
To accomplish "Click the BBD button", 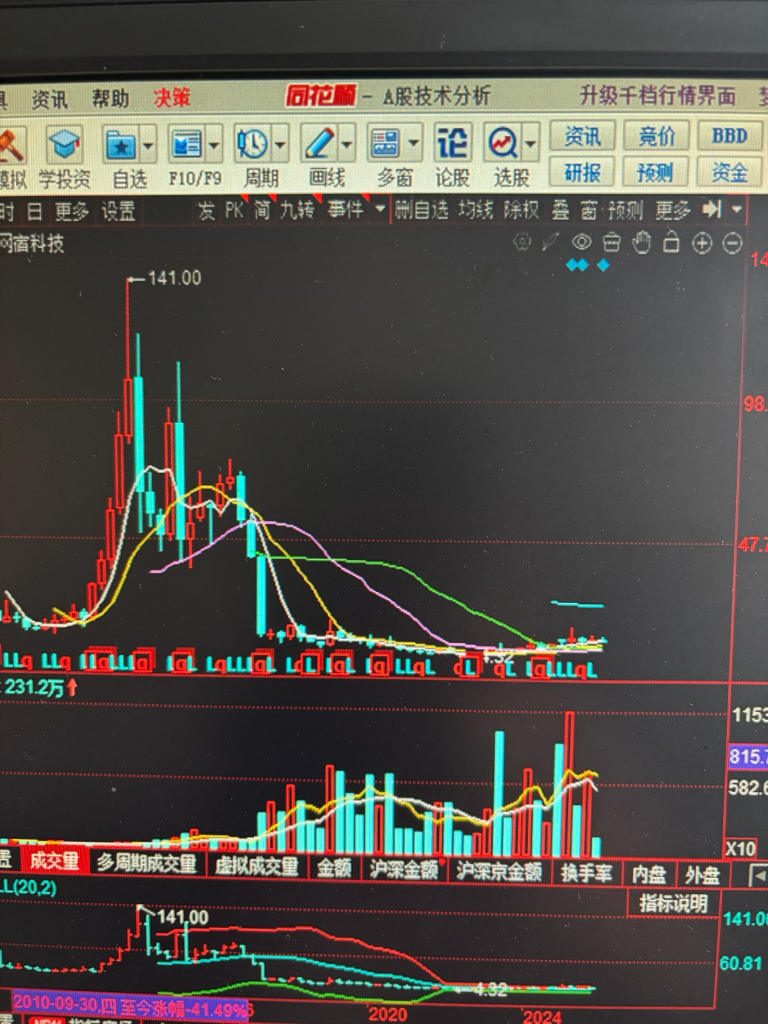I will 729,136.
